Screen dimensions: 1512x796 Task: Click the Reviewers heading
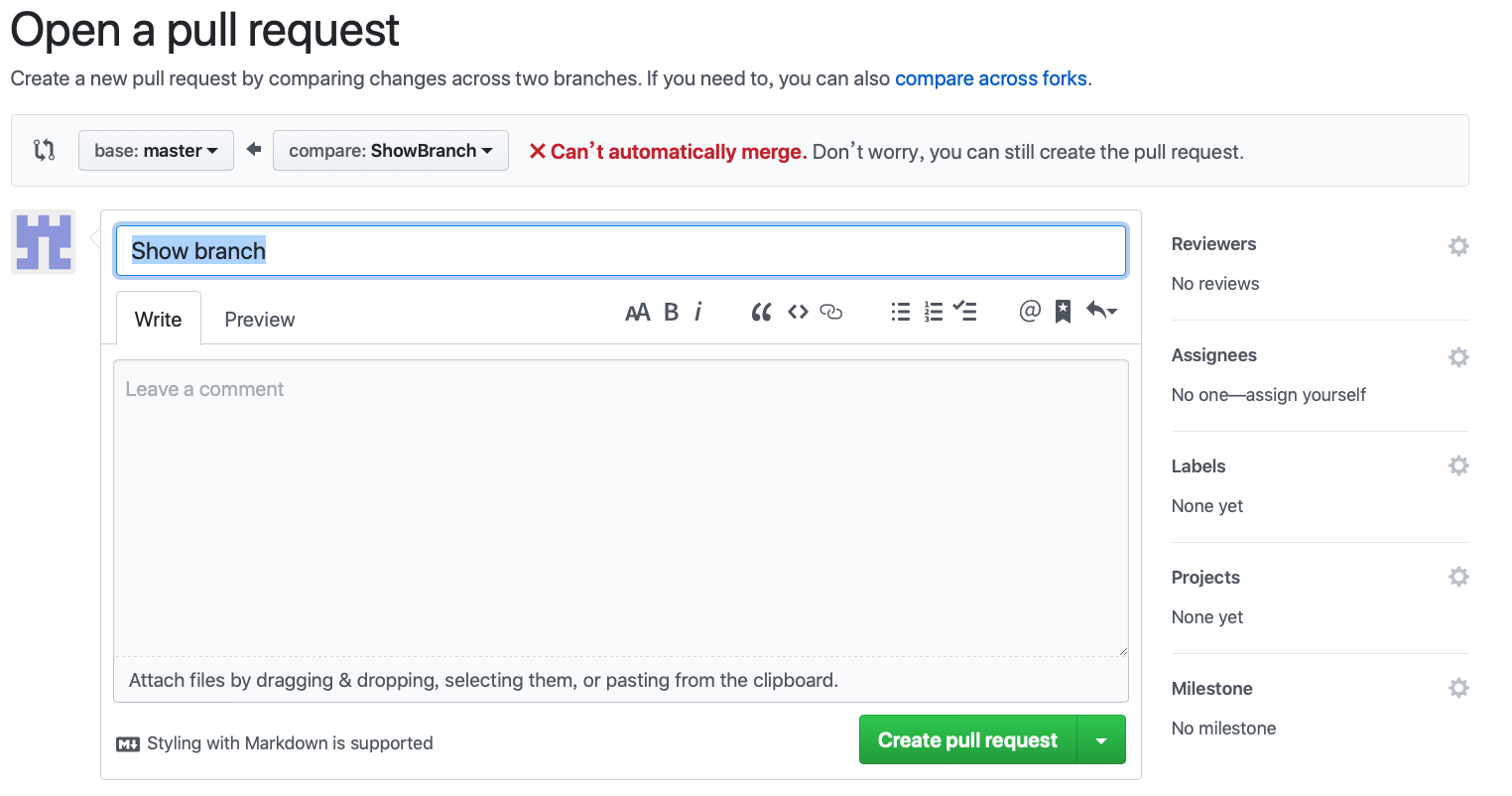[x=1213, y=244]
